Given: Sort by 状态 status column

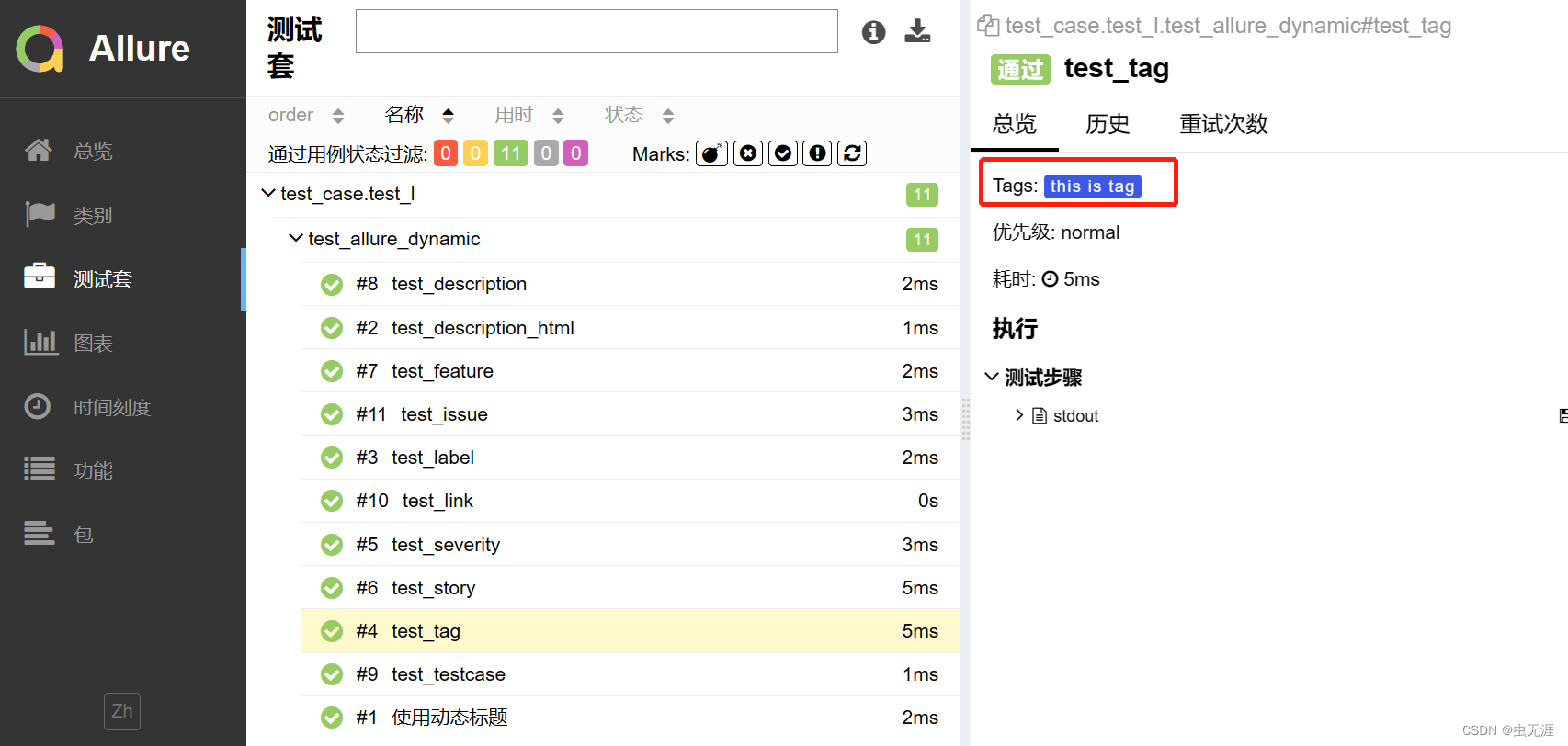Looking at the screenshot, I should [639, 115].
